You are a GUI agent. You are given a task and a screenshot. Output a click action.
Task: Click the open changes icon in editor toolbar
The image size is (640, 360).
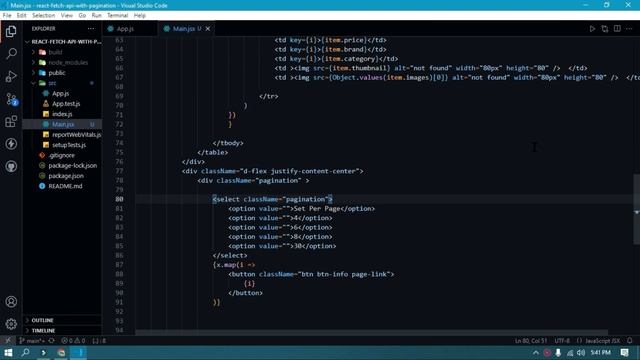[604, 29]
